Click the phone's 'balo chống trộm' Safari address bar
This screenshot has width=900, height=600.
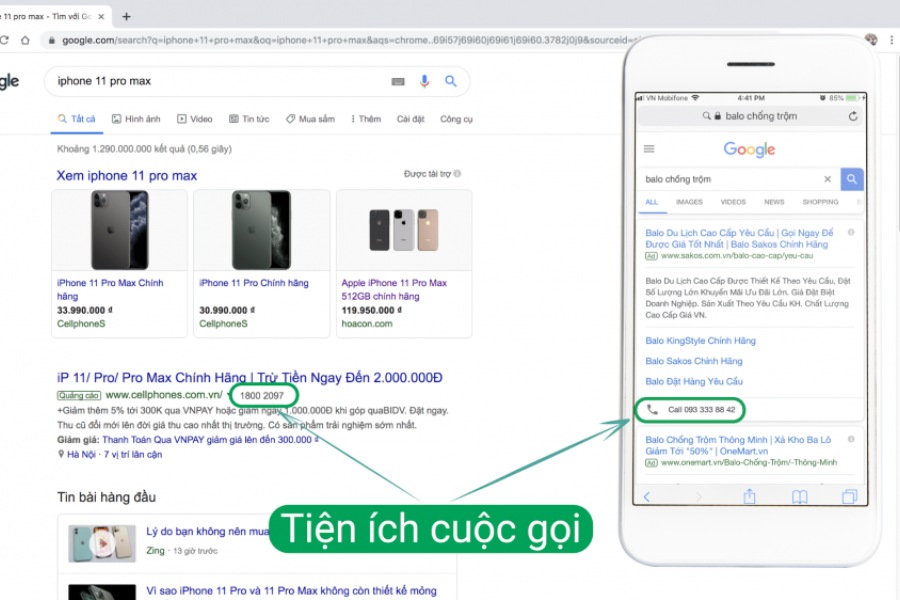click(x=750, y=116)
